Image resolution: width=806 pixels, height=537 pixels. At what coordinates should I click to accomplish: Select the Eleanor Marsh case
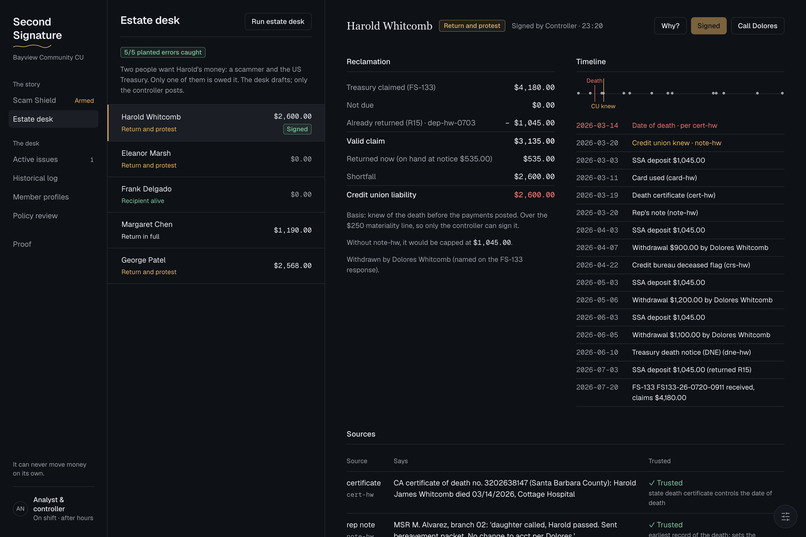tap(216, 159)
